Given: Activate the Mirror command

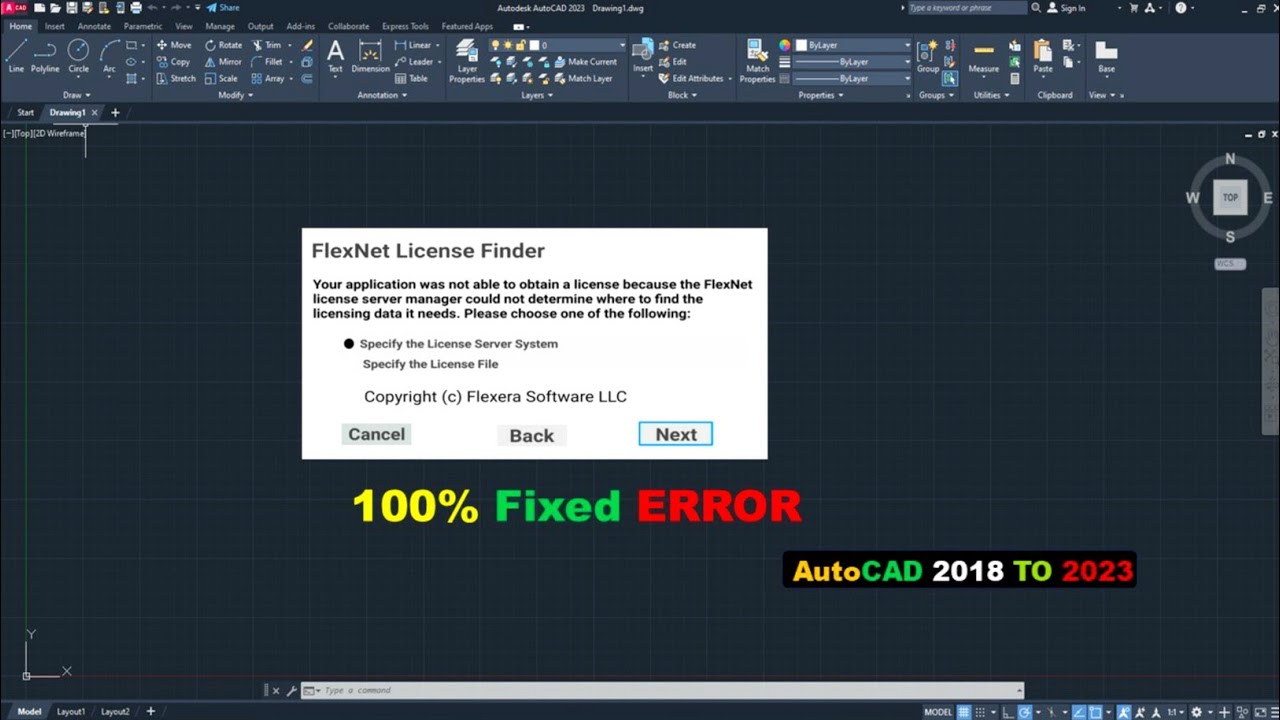Looking at the screenshot, I should pos(223,62).
